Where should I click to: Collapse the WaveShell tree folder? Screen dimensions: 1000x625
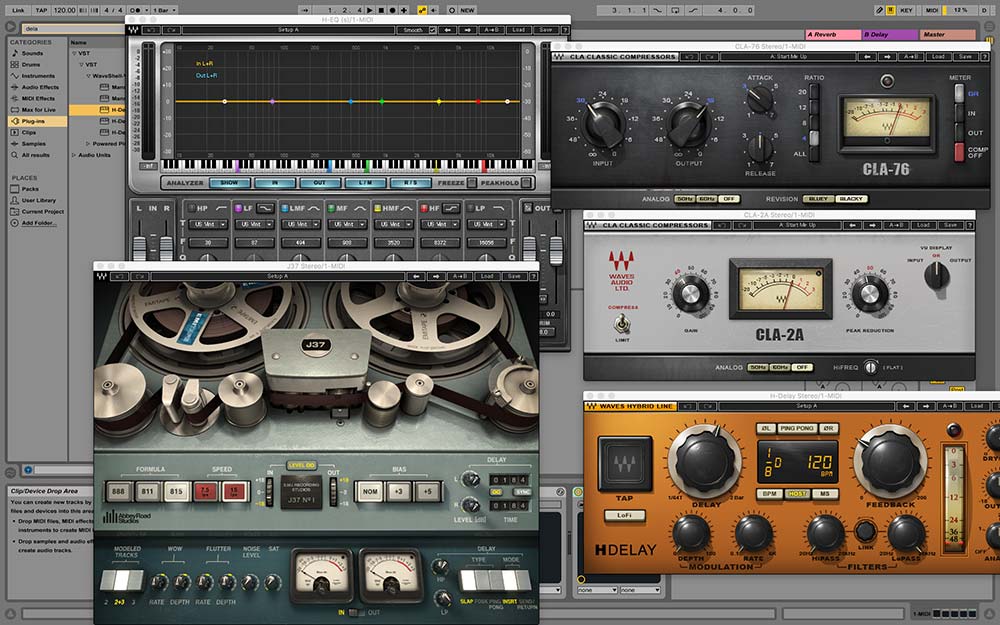tap(89, 76)
